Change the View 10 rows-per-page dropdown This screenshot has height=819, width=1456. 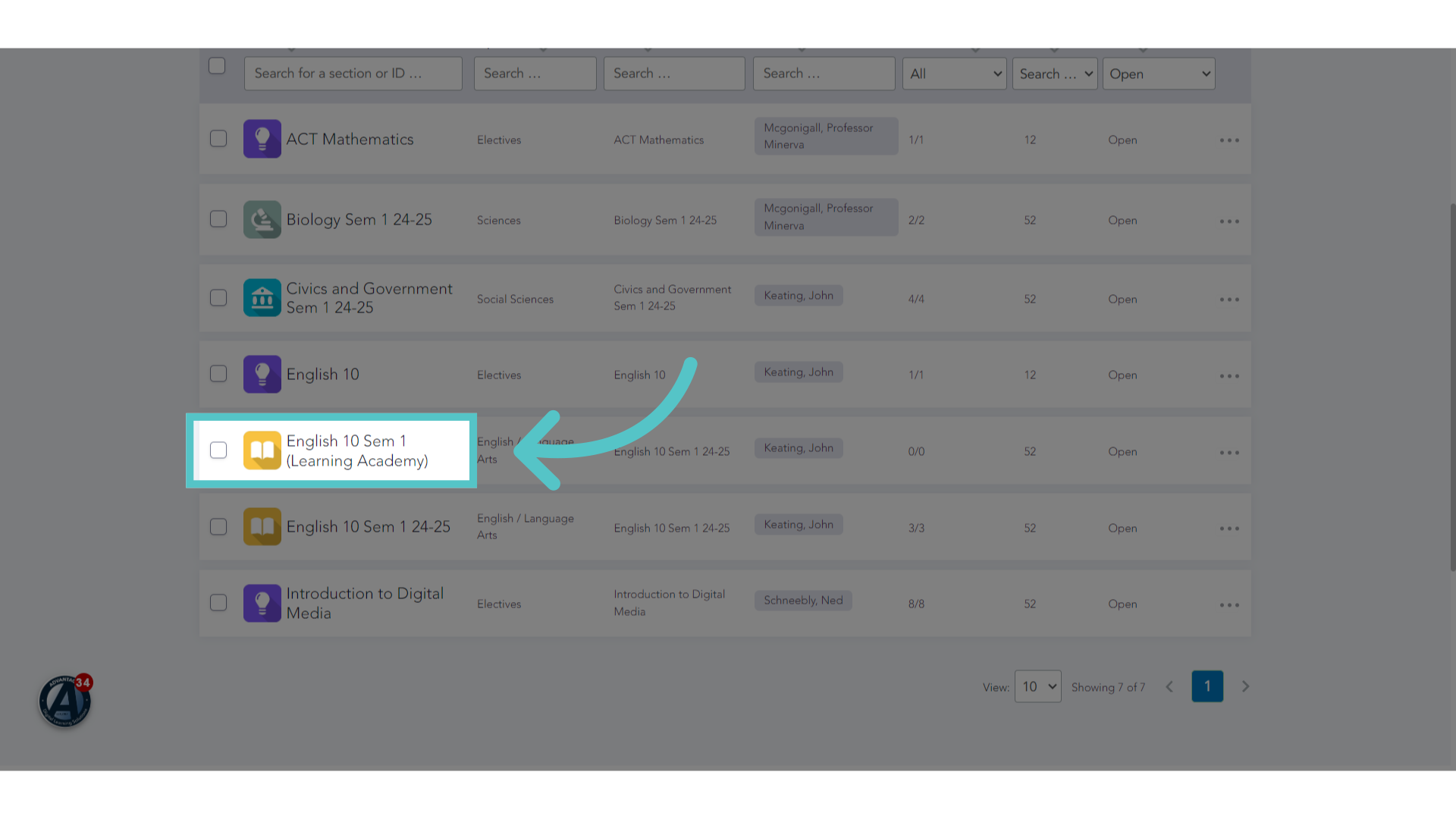pos(1038,686)
